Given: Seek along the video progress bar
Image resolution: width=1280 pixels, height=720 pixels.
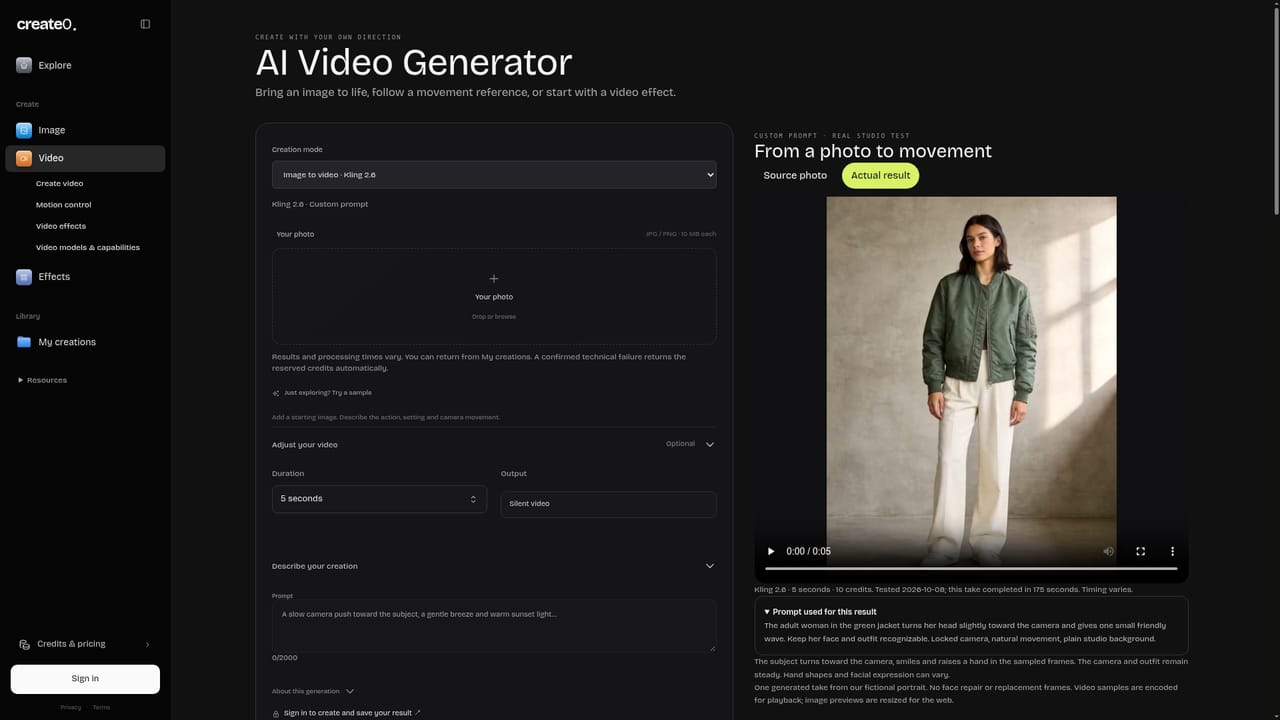Looking at the screenshot, I should [x=971, y=569].
